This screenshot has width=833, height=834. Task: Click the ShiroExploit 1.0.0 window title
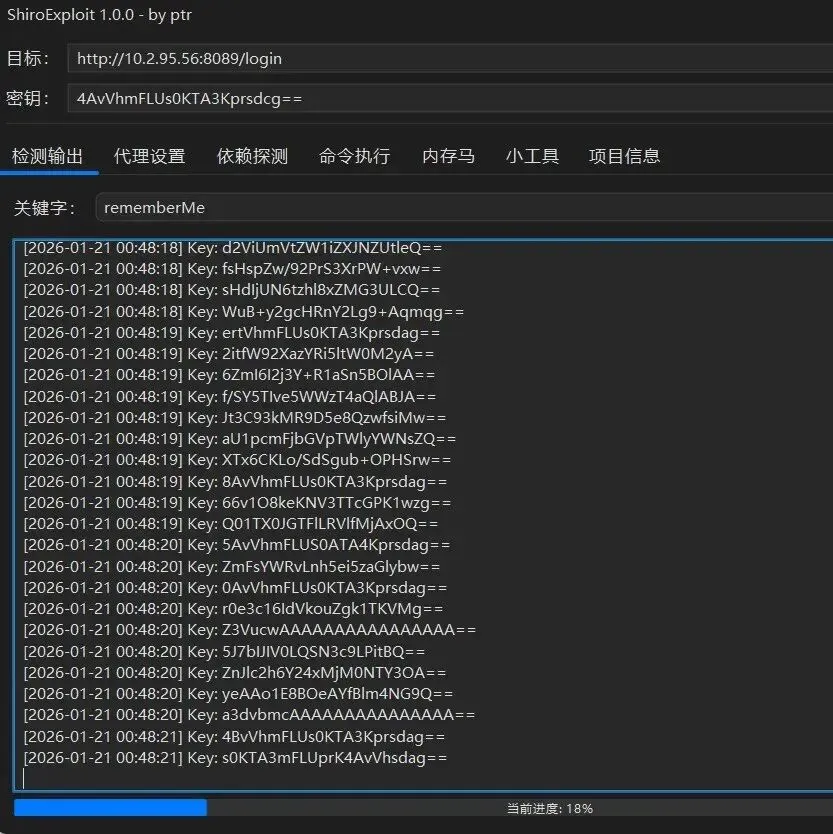coord(99,14)
